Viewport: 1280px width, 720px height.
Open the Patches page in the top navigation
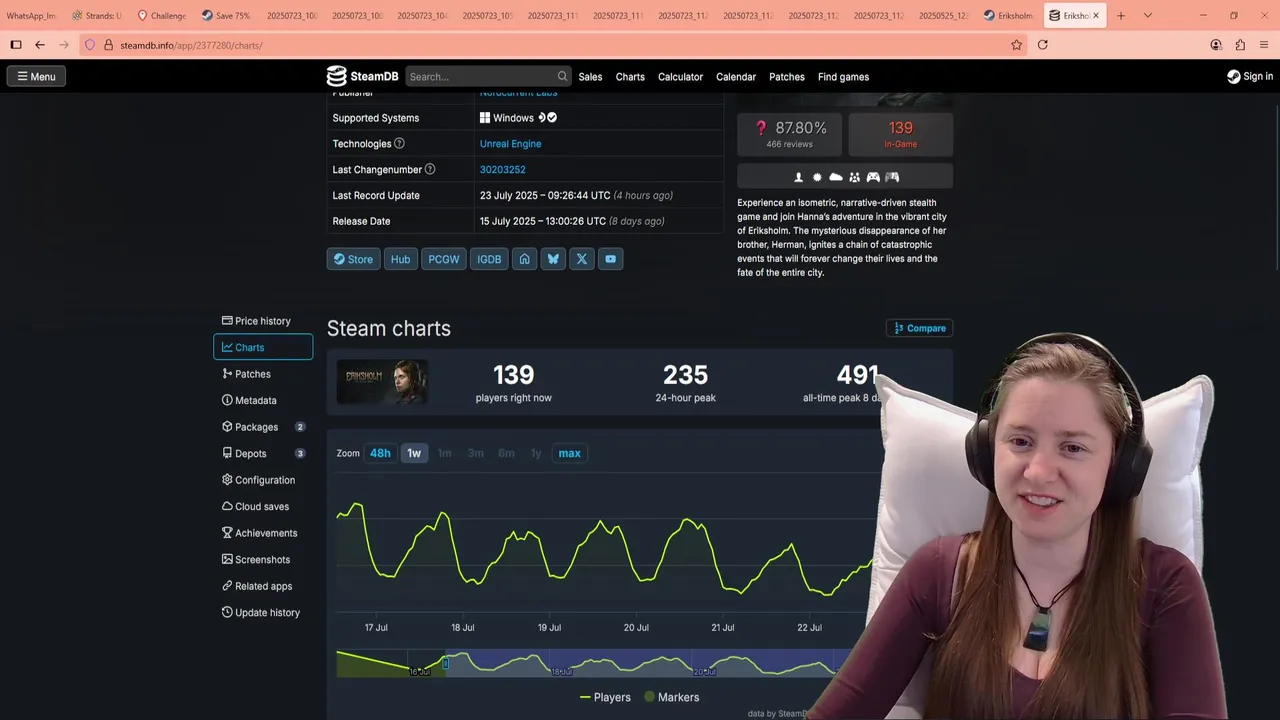(787, 77)
